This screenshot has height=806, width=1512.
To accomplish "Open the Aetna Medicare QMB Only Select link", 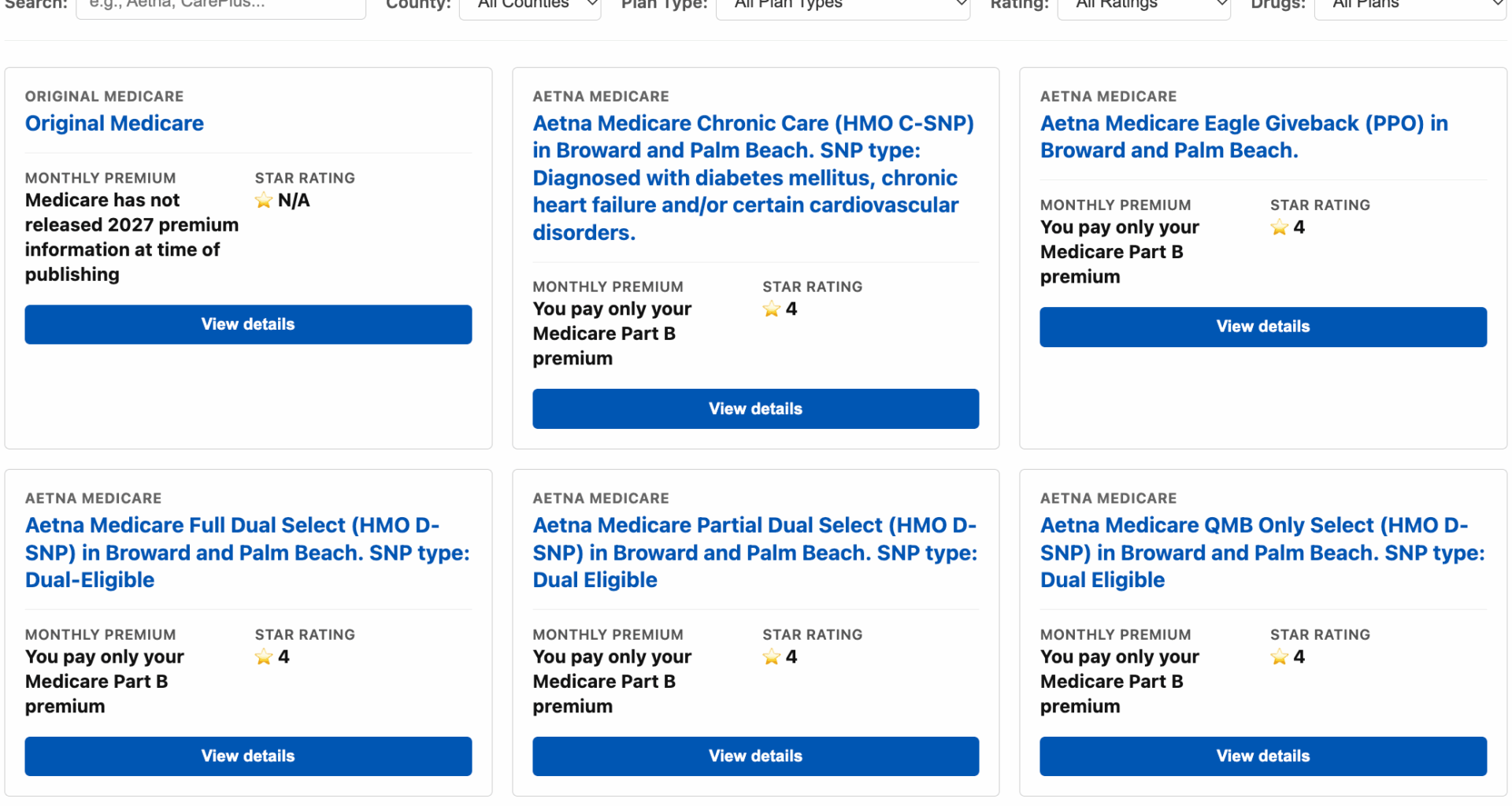I will (x=1262, y=553).
